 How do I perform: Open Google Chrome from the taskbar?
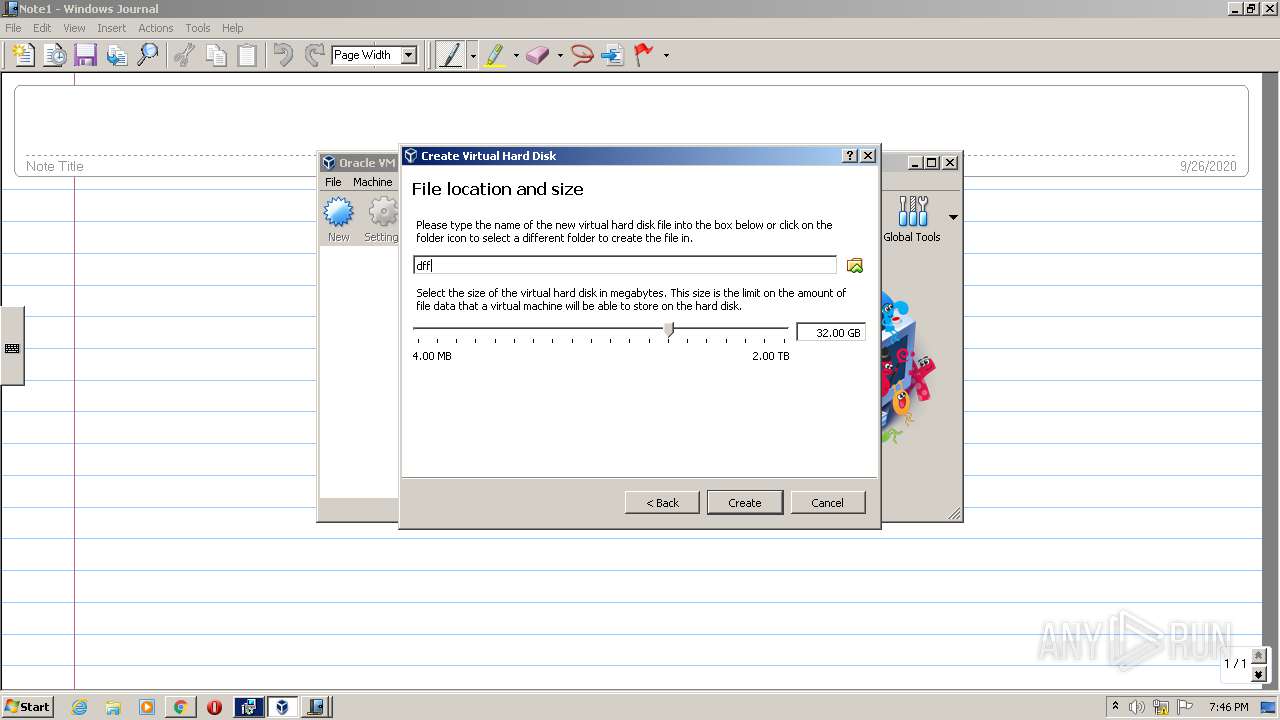[x=180, y=707]
